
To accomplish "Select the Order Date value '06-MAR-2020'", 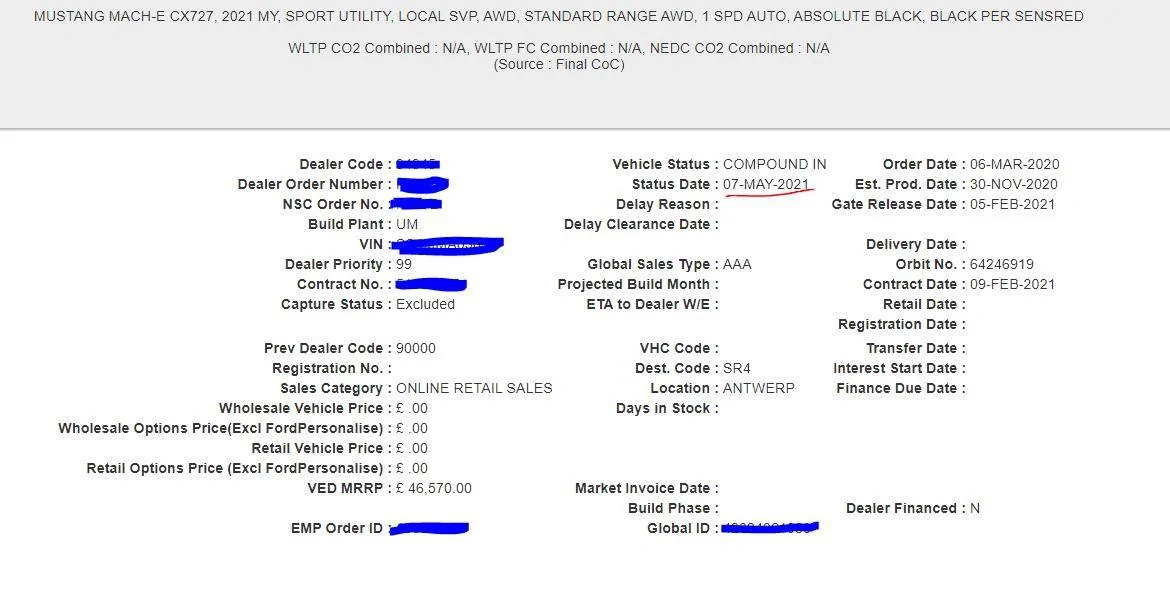I will pos(1015,164).
